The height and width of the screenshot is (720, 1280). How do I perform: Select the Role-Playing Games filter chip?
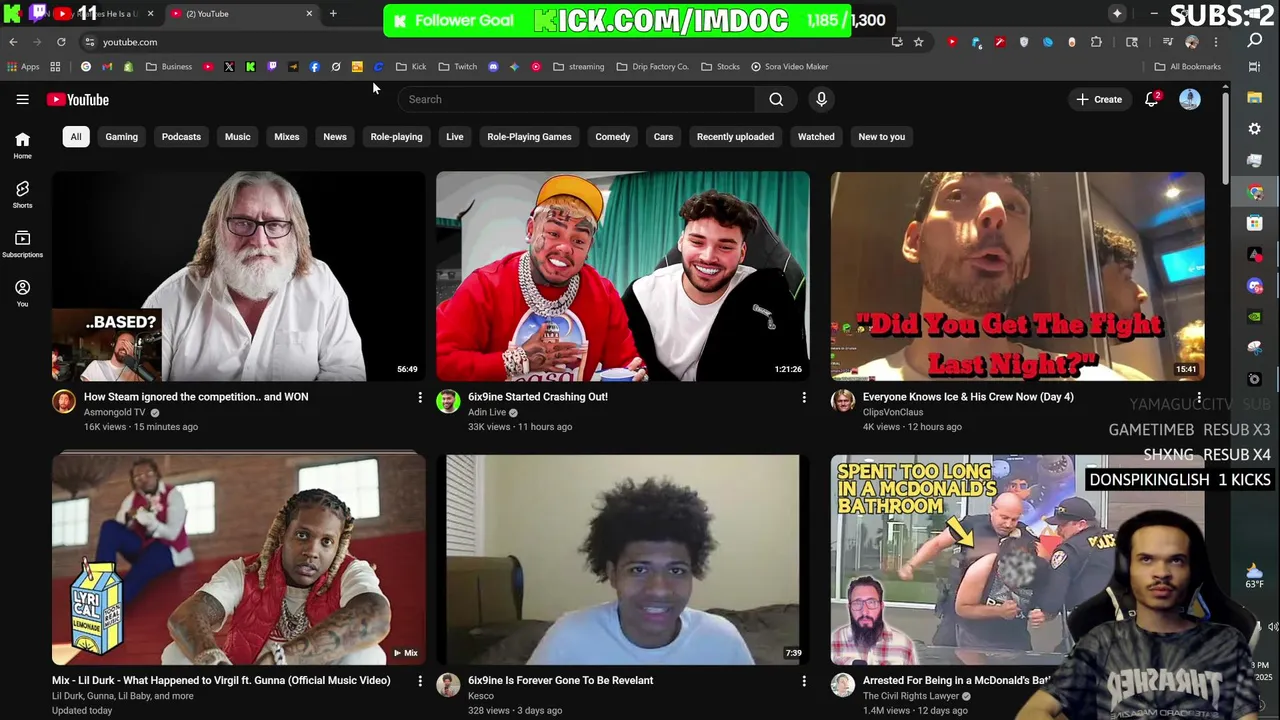(x=529, y=136)
